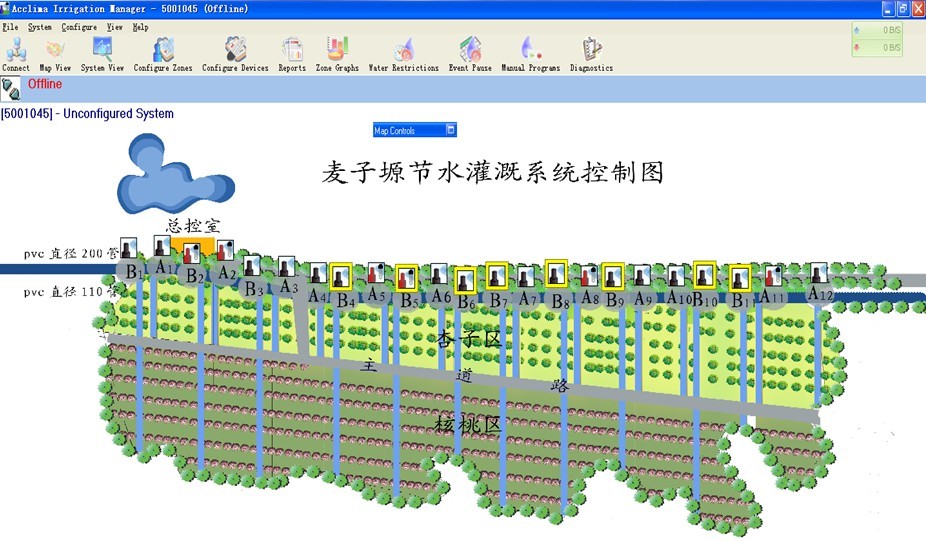Select highlighted red valve icon B5
This screenshot has width=926, height=541.
coord(406,278)
